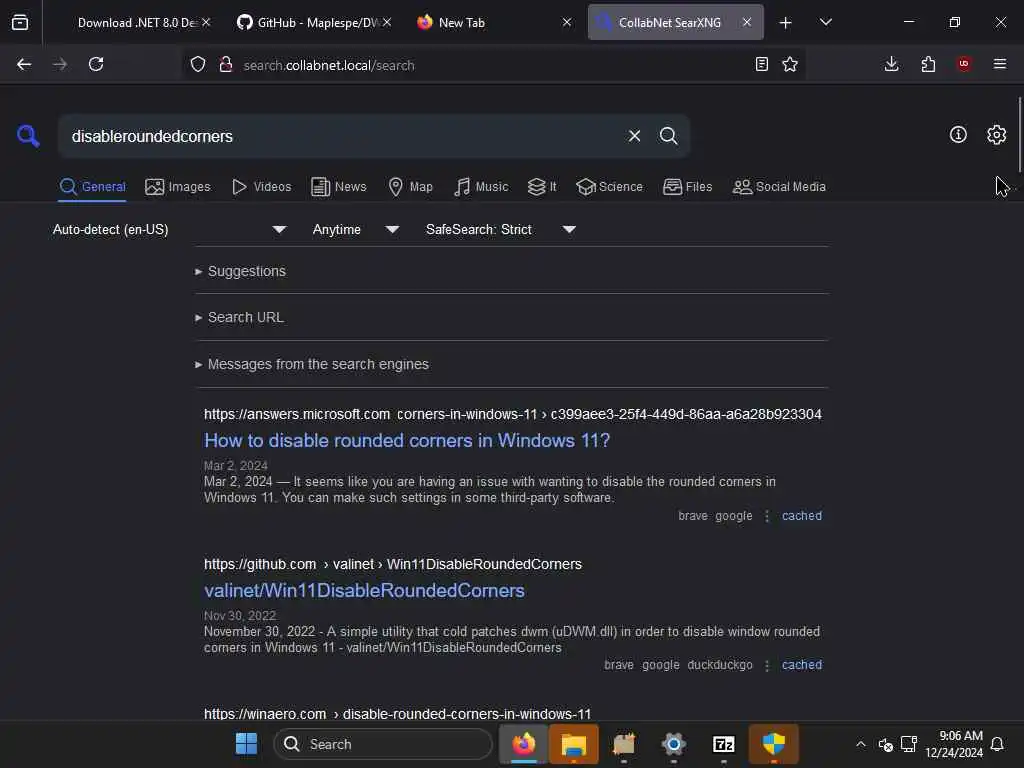Submit search with magnifier button

(x=668, y=136)
